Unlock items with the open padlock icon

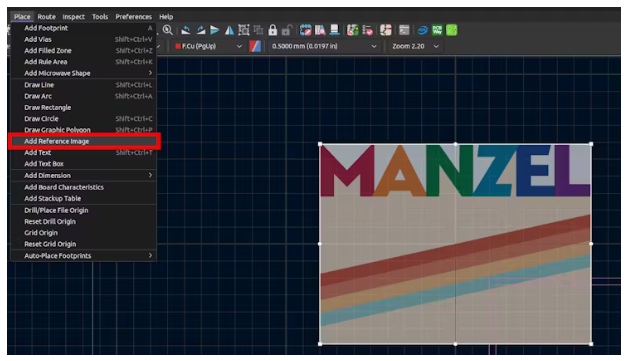tap(287, 30)
